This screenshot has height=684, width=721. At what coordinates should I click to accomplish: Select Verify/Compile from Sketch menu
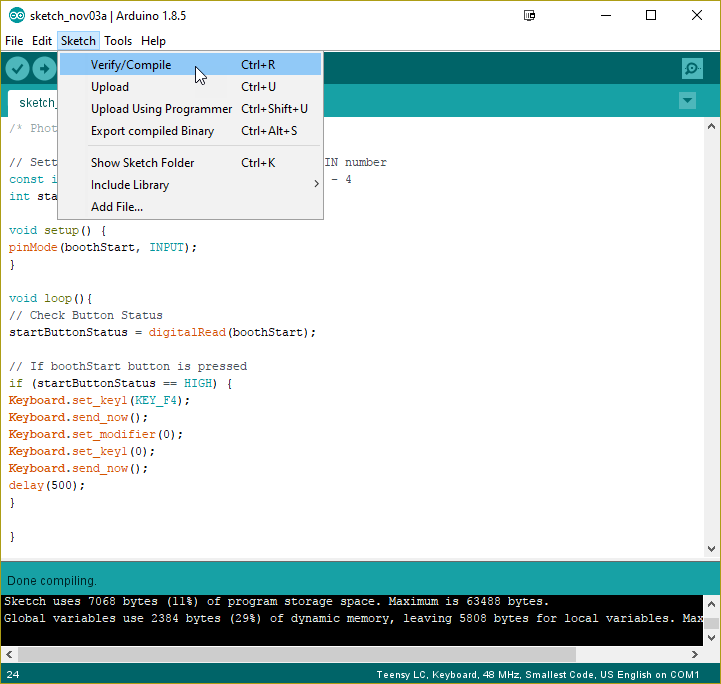click(x=190, y=64)
